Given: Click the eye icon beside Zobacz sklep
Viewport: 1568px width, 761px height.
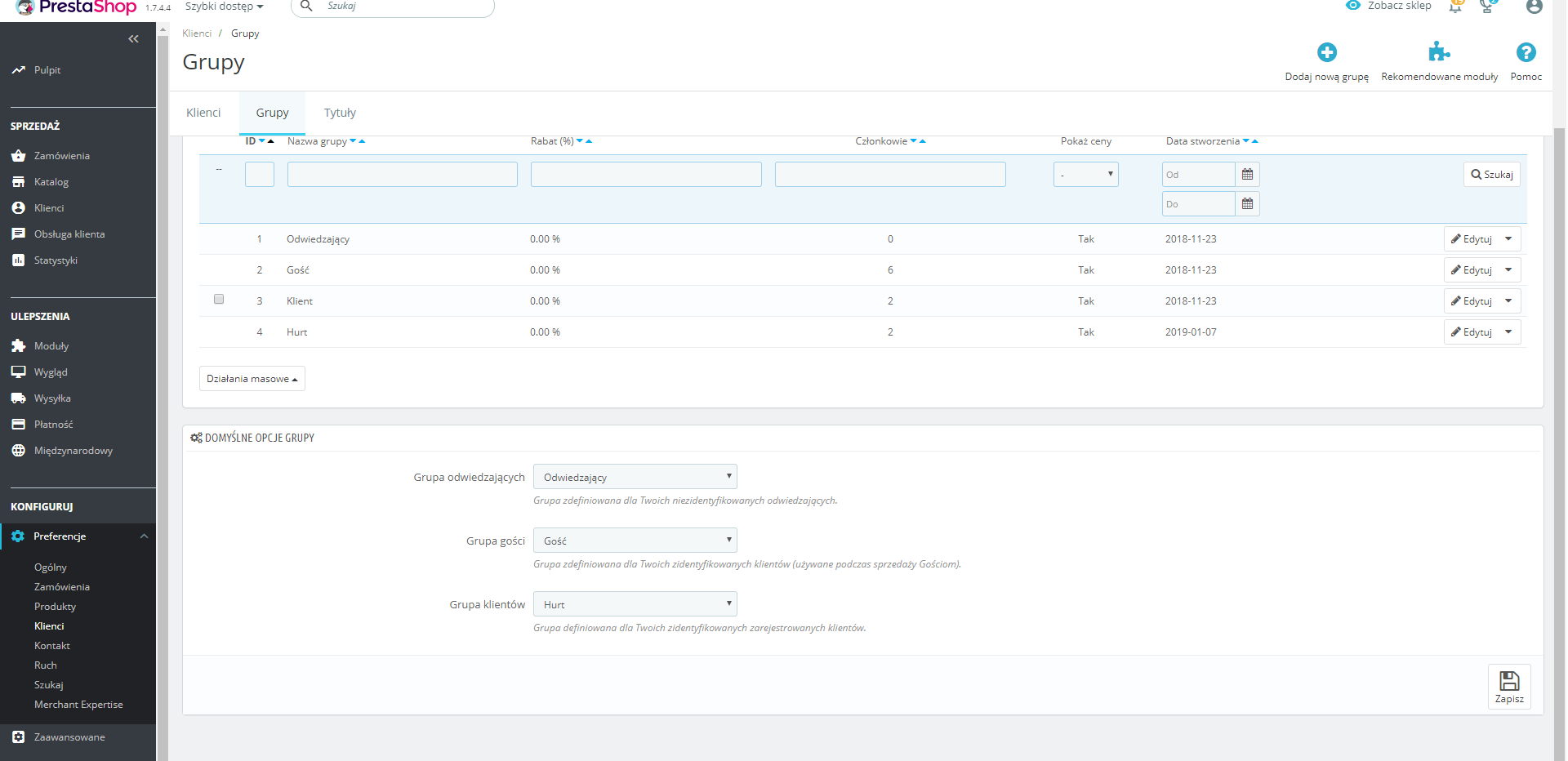Looking at the screenshot, I should [1353, 6].
